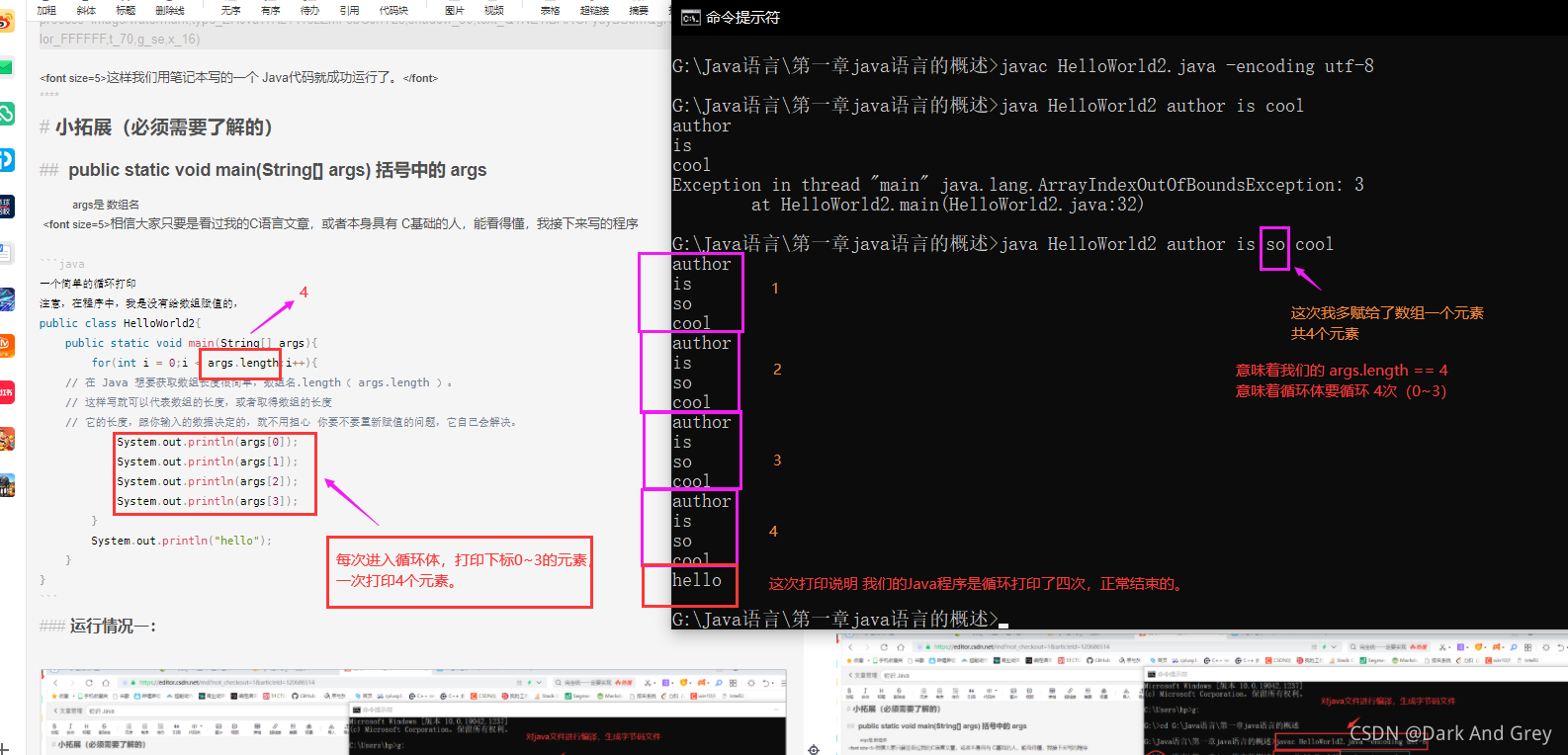Viewport: 1568px width, 755px height.
Task: Add a 超链接 hyperlink
Action: pos(595,10)
